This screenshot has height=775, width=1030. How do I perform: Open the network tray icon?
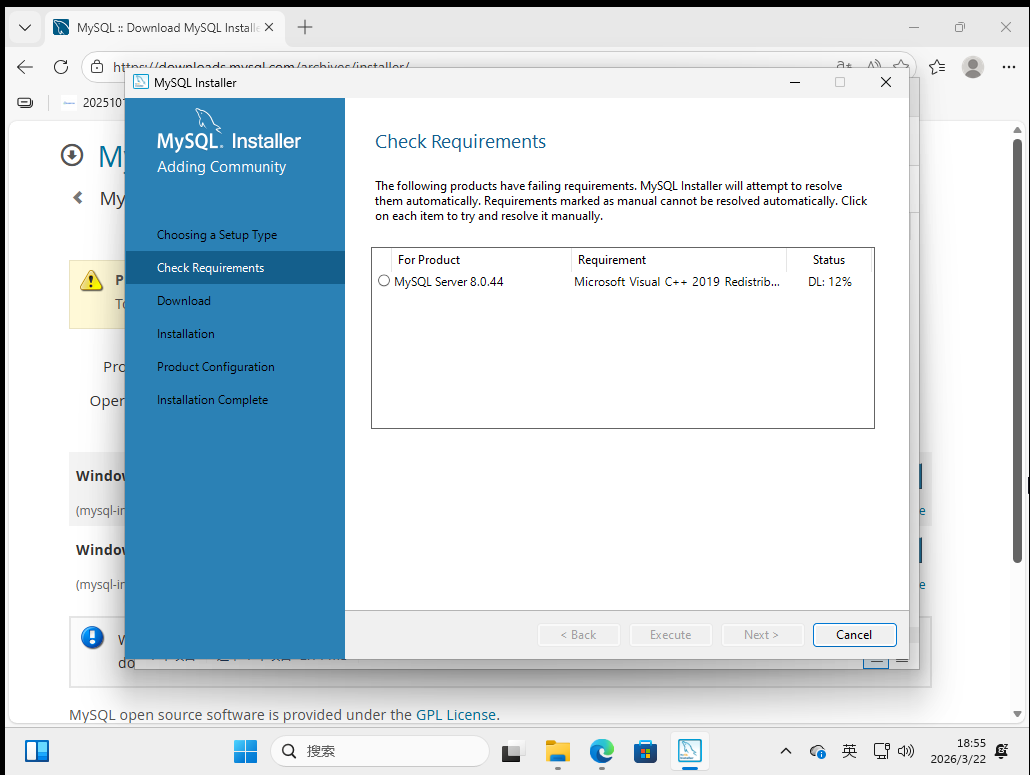click(x=881, y=751)
